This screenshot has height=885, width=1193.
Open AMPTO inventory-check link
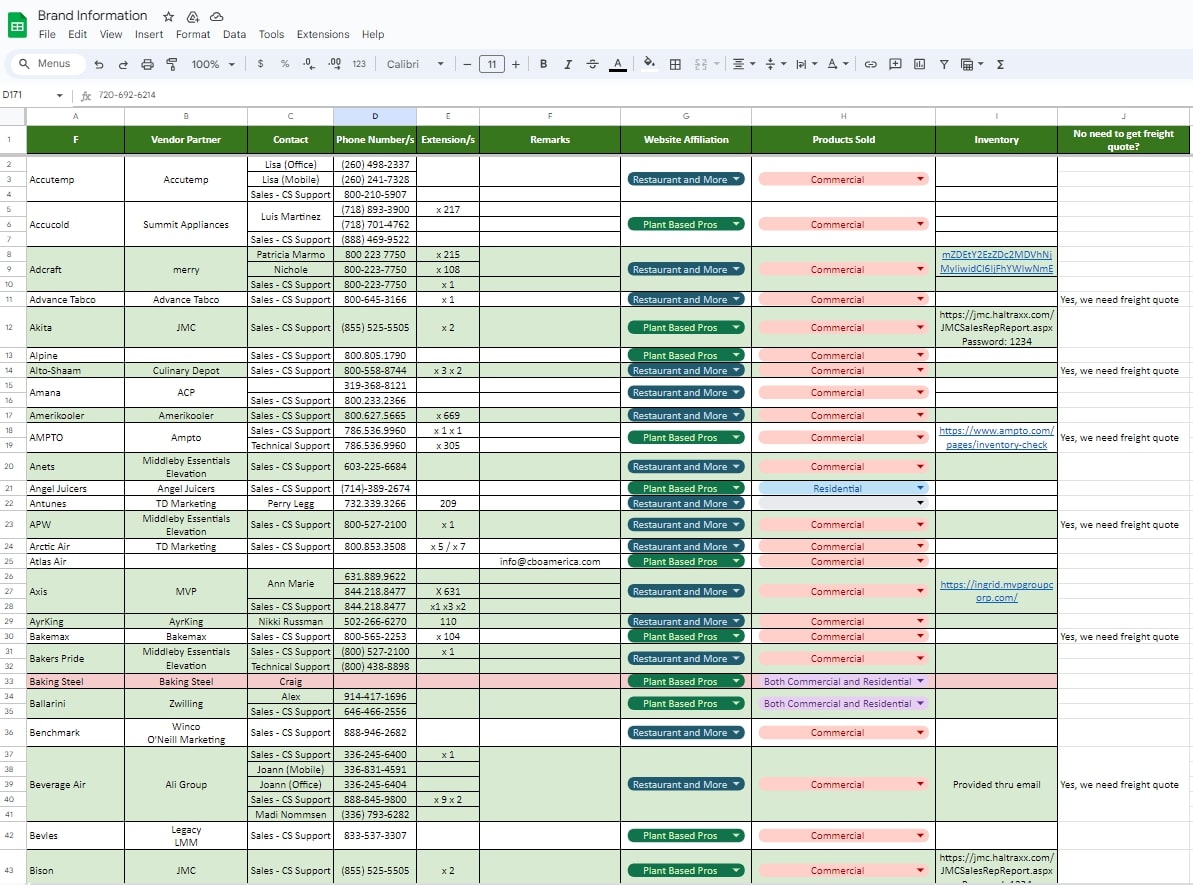(996, 438)
